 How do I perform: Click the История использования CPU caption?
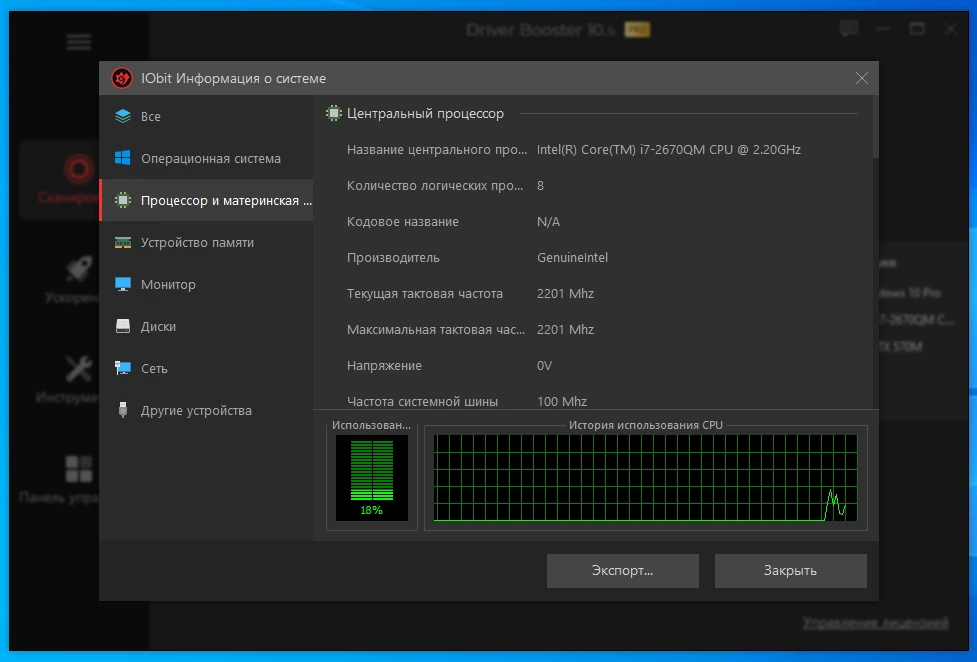click(646, 425)
